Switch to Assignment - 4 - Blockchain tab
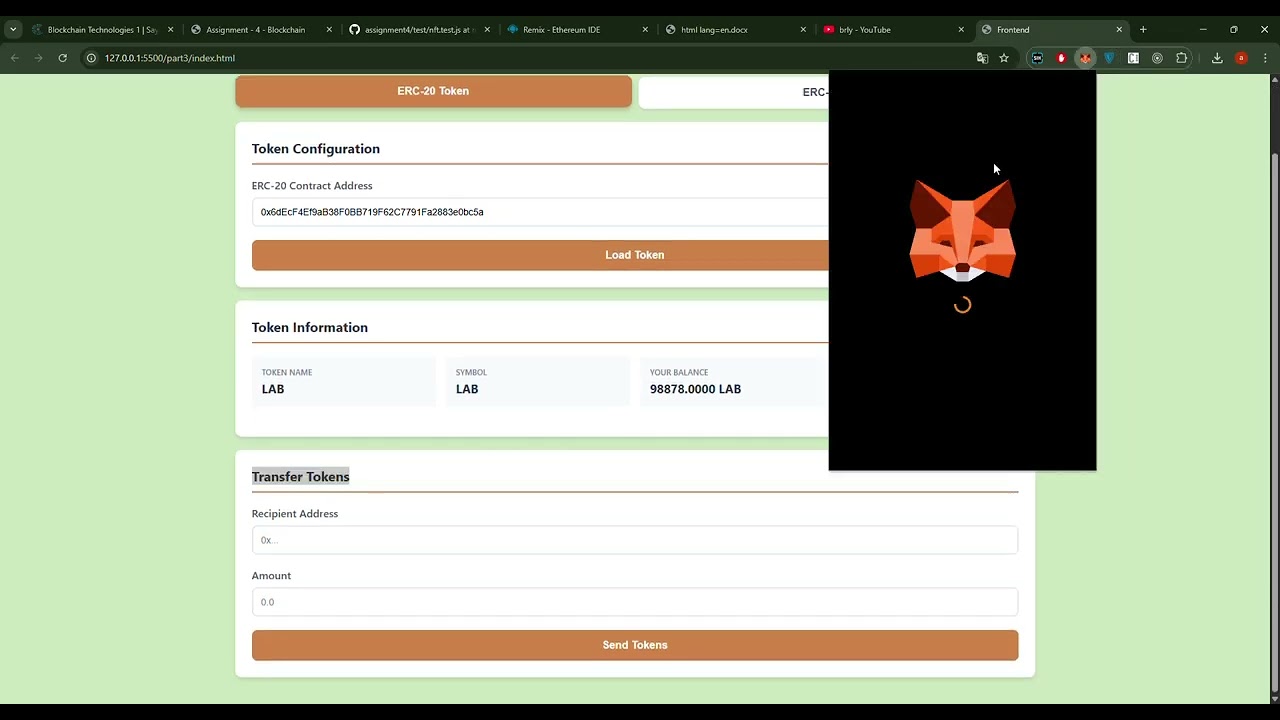This screenshot has width=1280, height=720. (259, 29)
